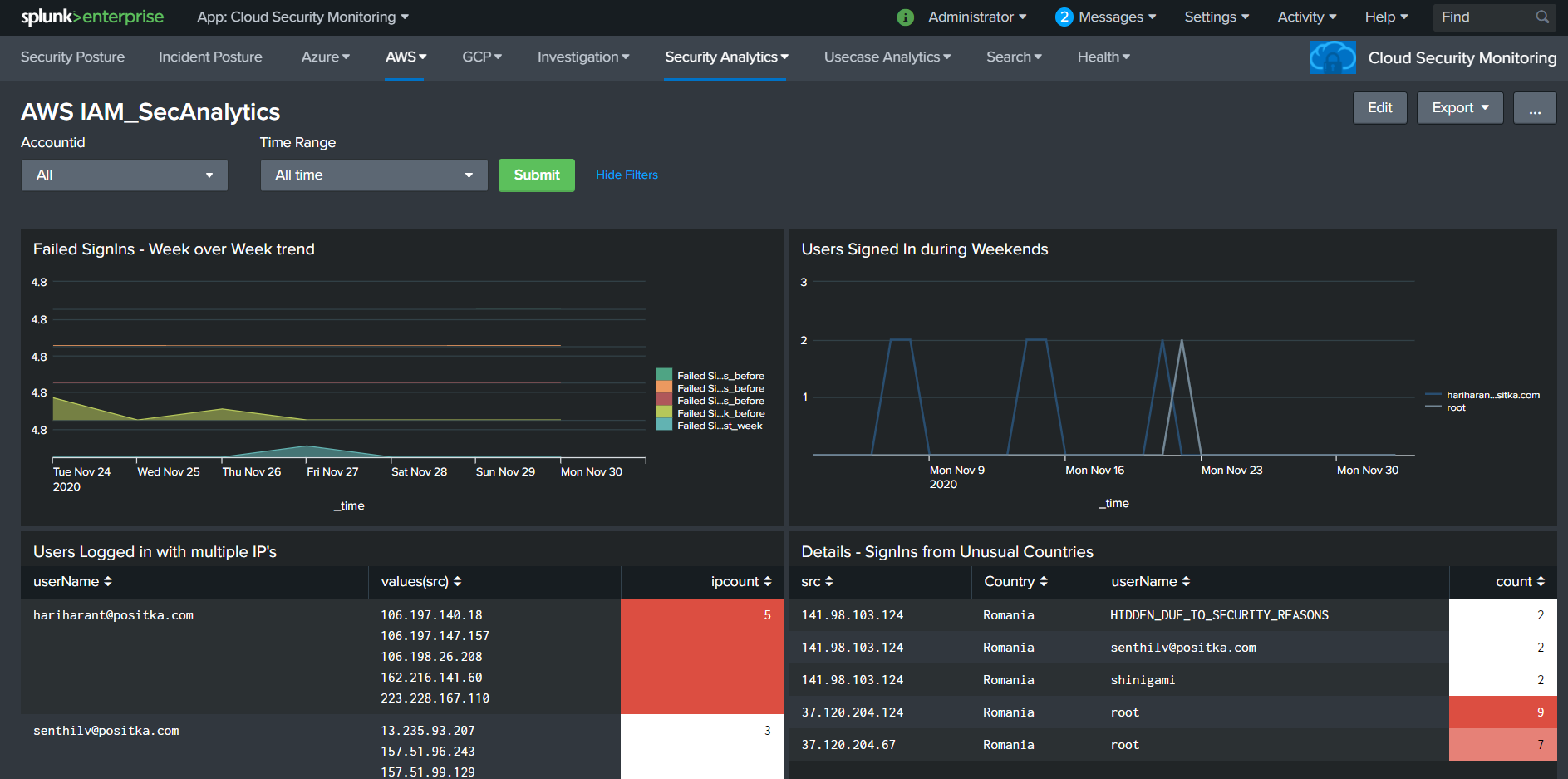Sort the values(src) column
The height and width of the screenshot is (779, 1568).
pos(421,581)
